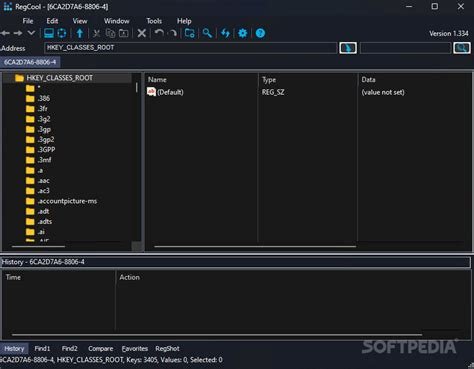Click the History pane horizontal scrollbar

tap(217, 334)
